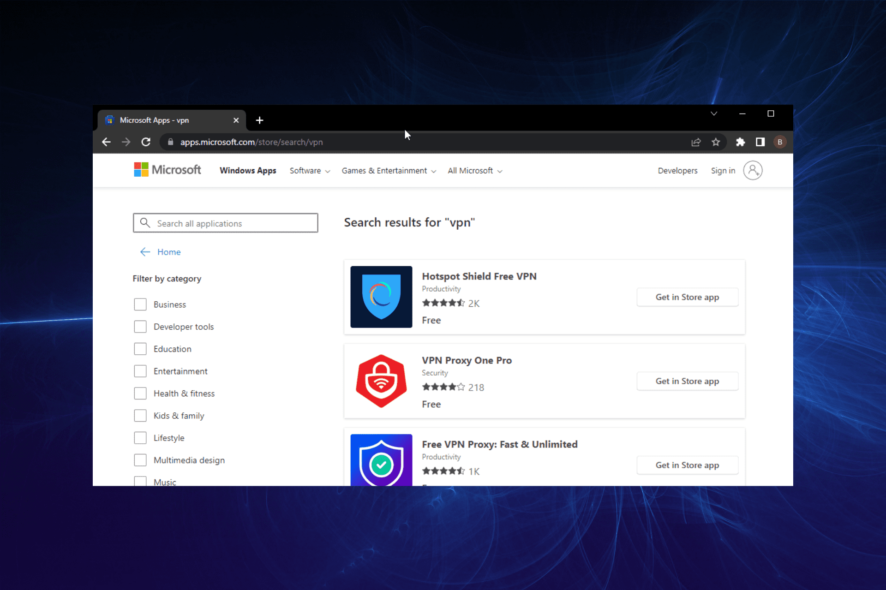This screenshot has height=590, width=886.
Task: Minimize the browser window
Action: pyautogui.click(x=742, y=114)
